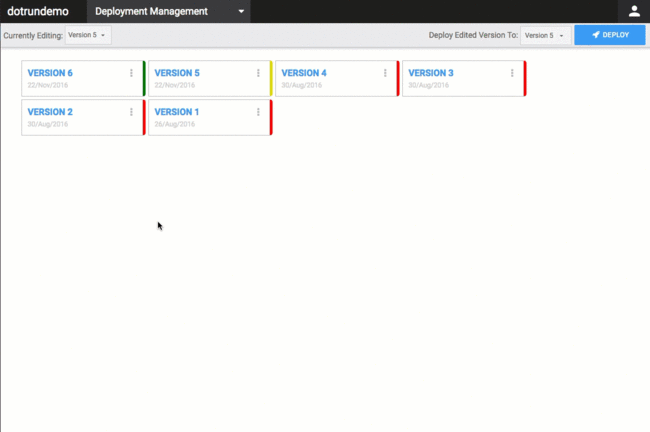
Task: Open the user account profile icon
Action: (633, 12)
